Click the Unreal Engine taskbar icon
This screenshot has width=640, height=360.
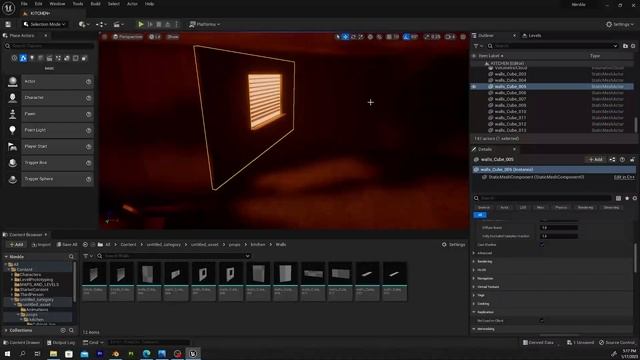click(193, 353)
